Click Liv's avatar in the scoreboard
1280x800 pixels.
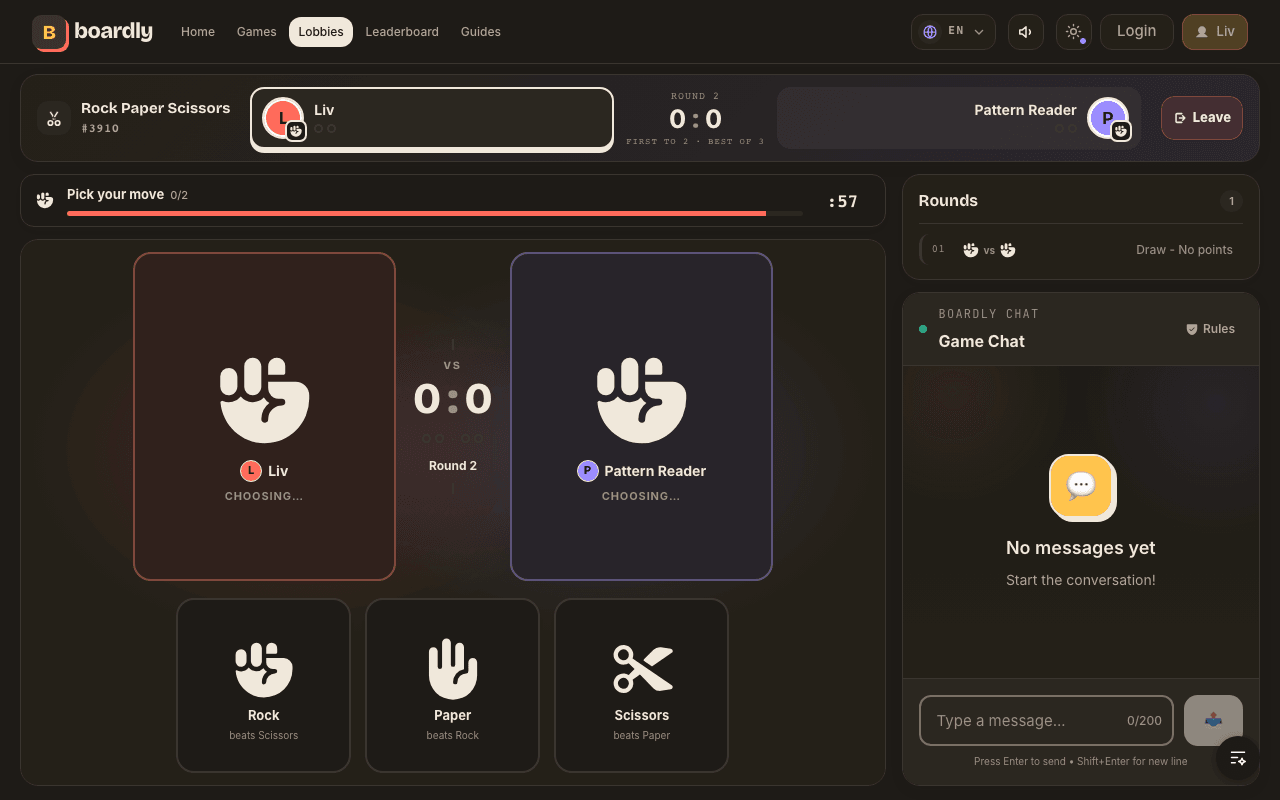click(283, 118)
